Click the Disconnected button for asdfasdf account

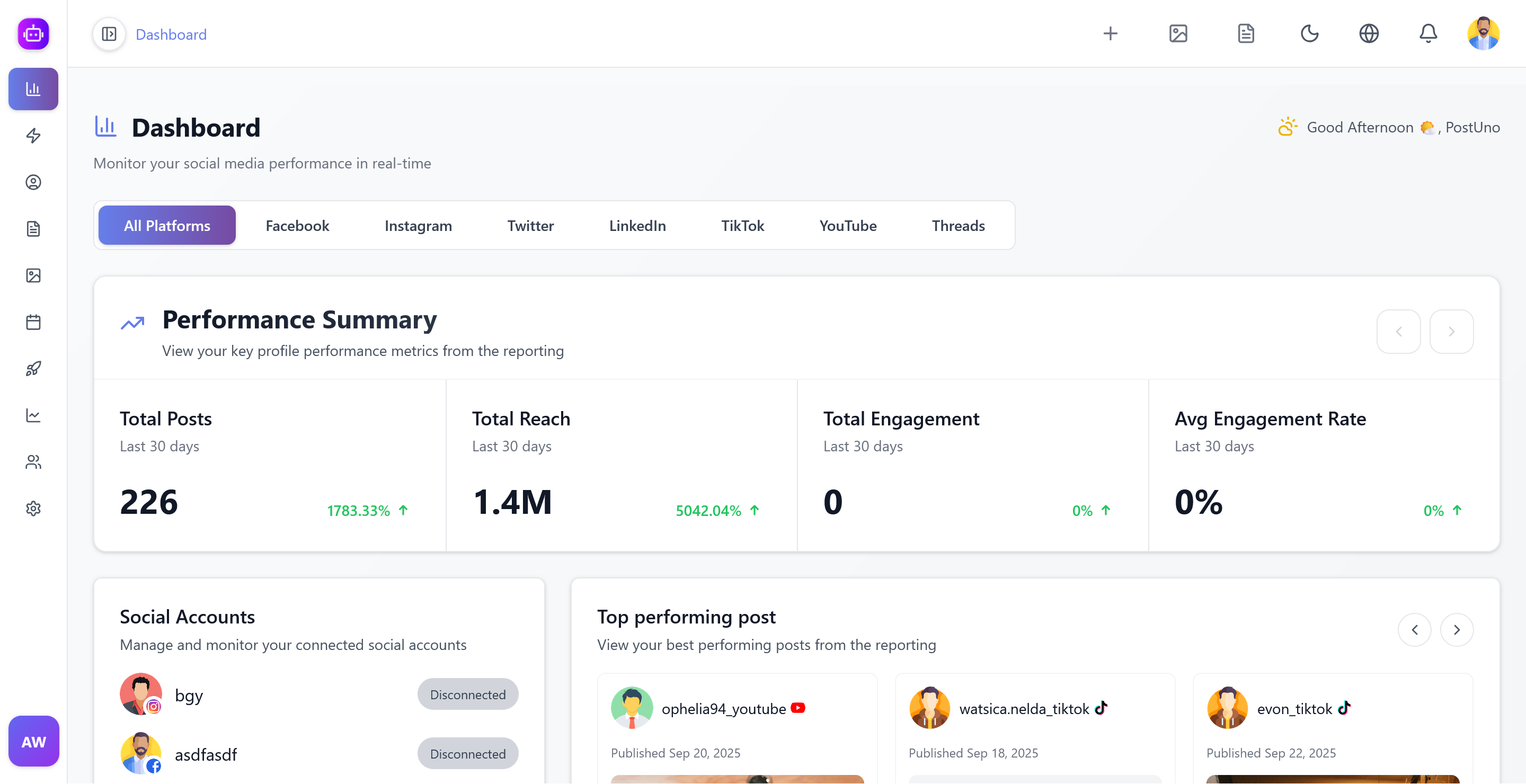pos(467,753)
